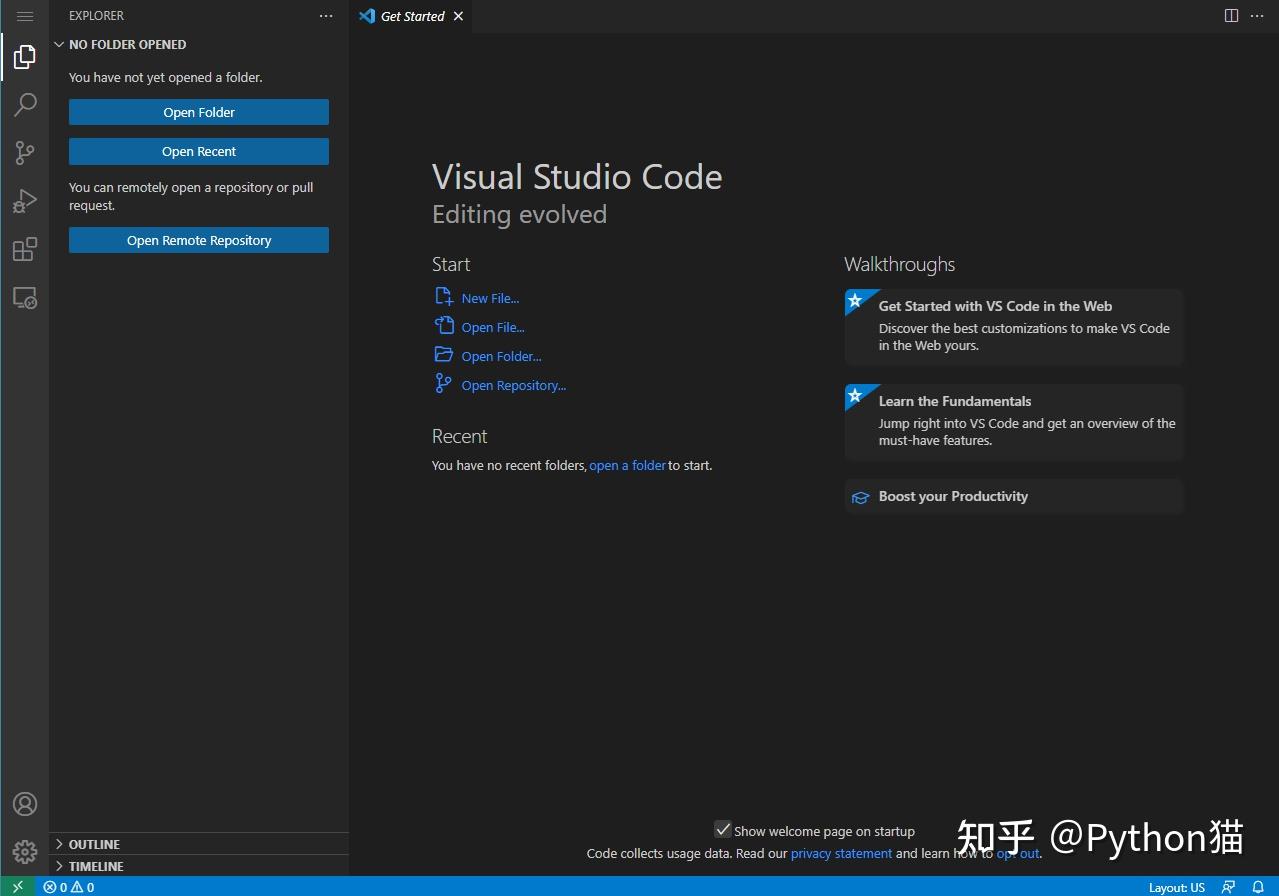
Task: Click the Open Folder button
Action: (199, 112)
